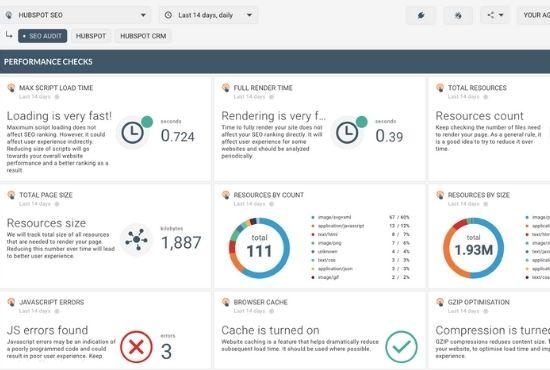This screenshot has height=370, width=550.
Task: Click the MAX SCRIPT LOAD TIME widget icon
Action: pyautogui.click(x=11, y=88)
